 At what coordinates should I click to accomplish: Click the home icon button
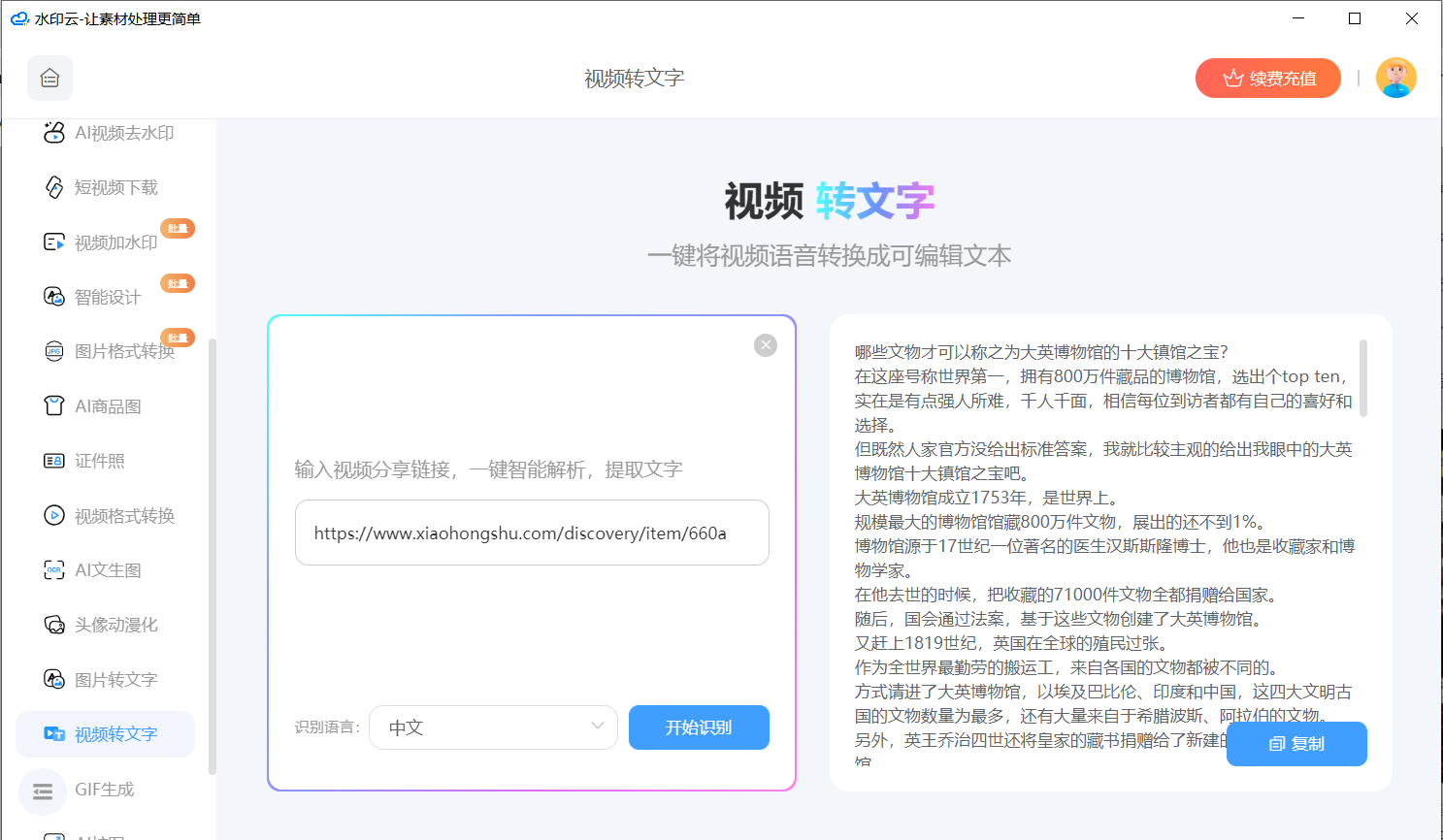click(x=49, y=79)
